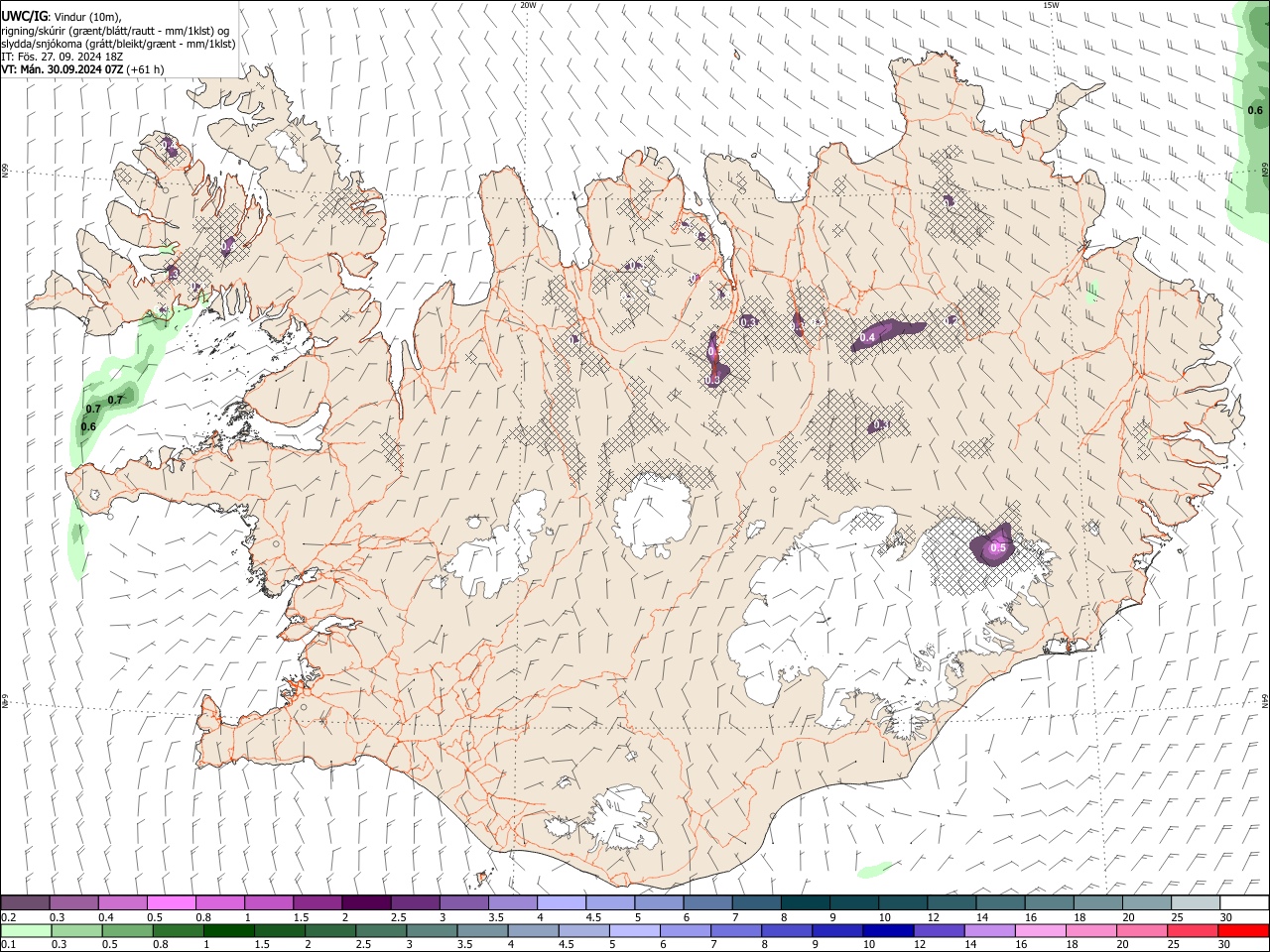Click the bright pink 0.5 swatch in the snow legend

tap(171, 903)
